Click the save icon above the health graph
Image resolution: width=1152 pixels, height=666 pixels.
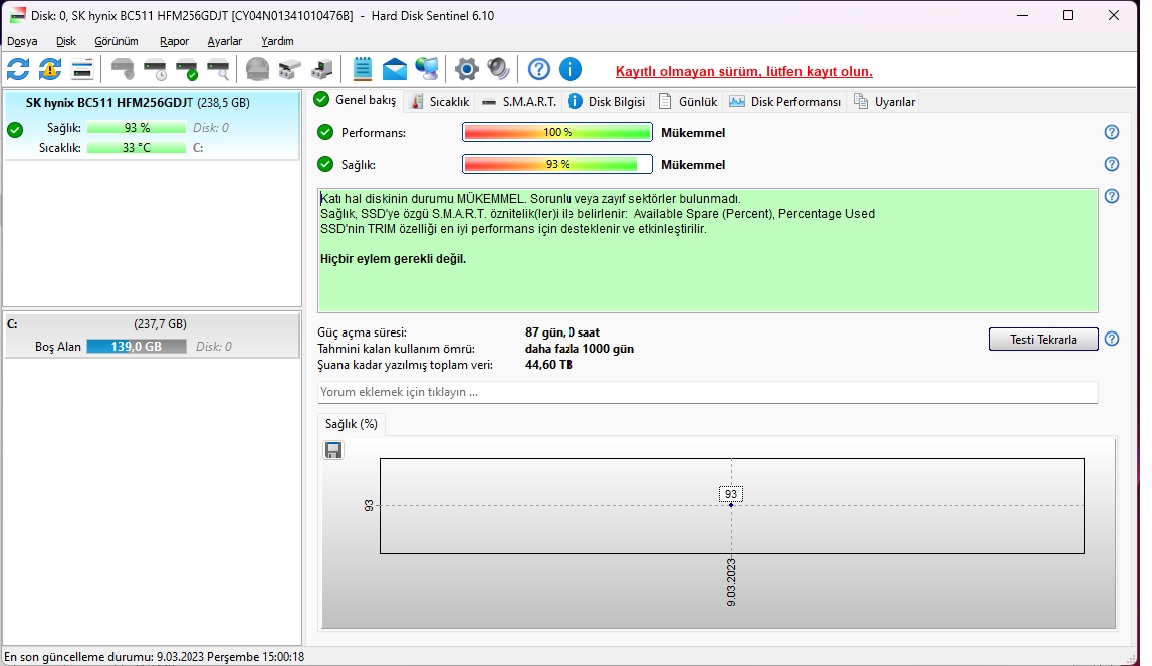334,450
